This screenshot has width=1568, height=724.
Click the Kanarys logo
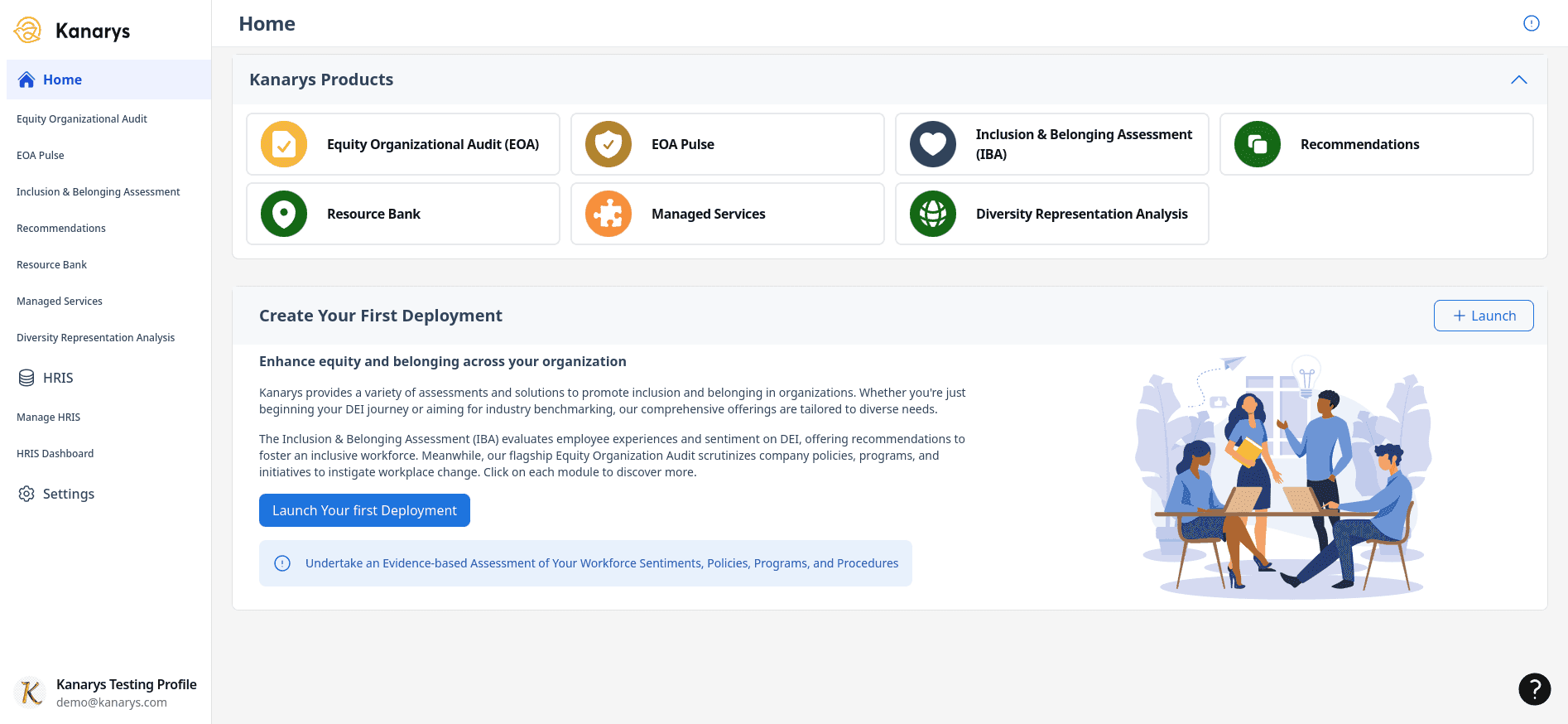(73, 31)
